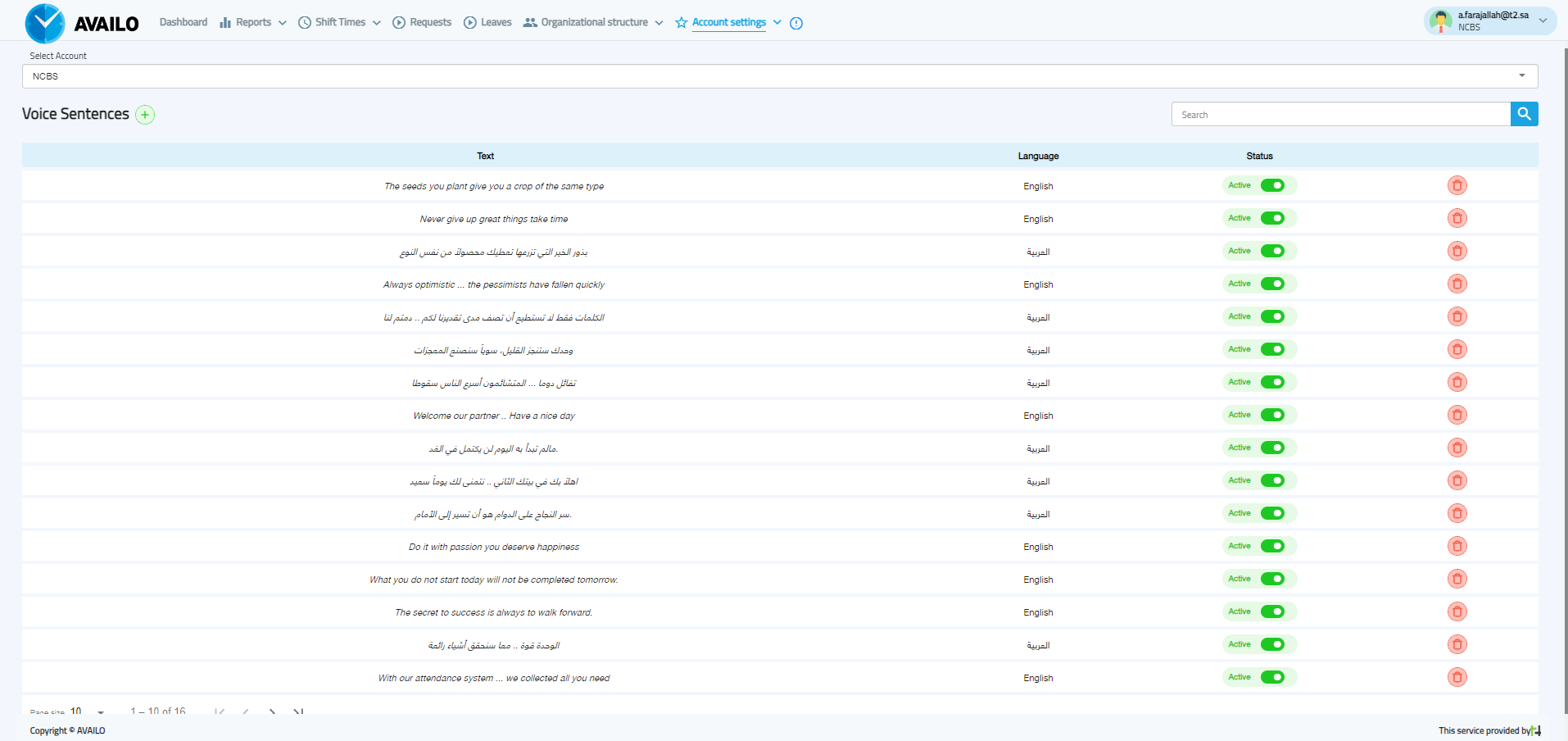The height and width of the screenshot is (741, 1568).
Task: Delete 'The seeds you plant' sentence
Action: pyautogui.click(x=1457, y=185)
